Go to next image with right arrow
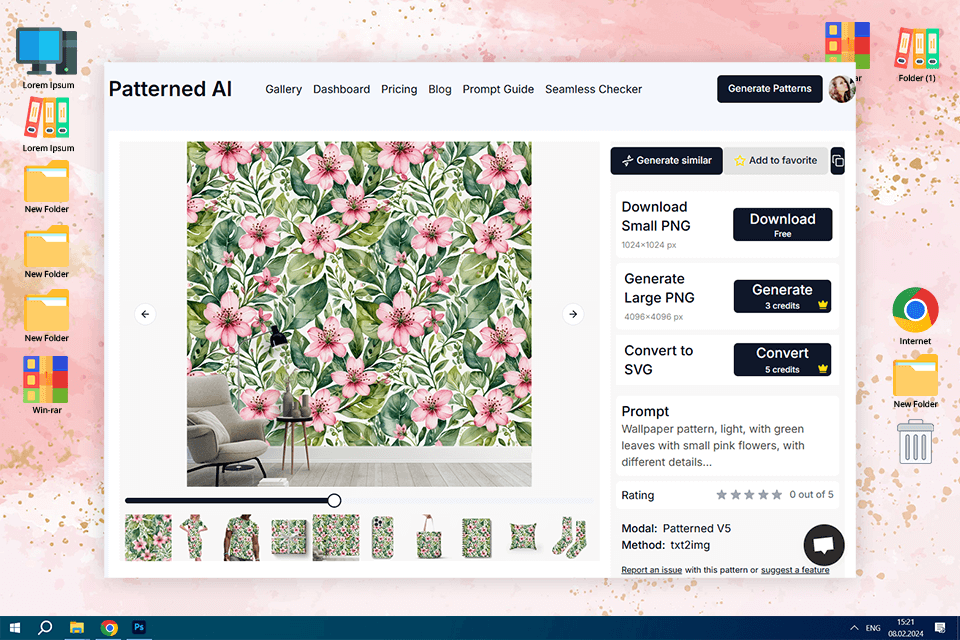The width and height of the screenshot is (960, 640). 573,314
